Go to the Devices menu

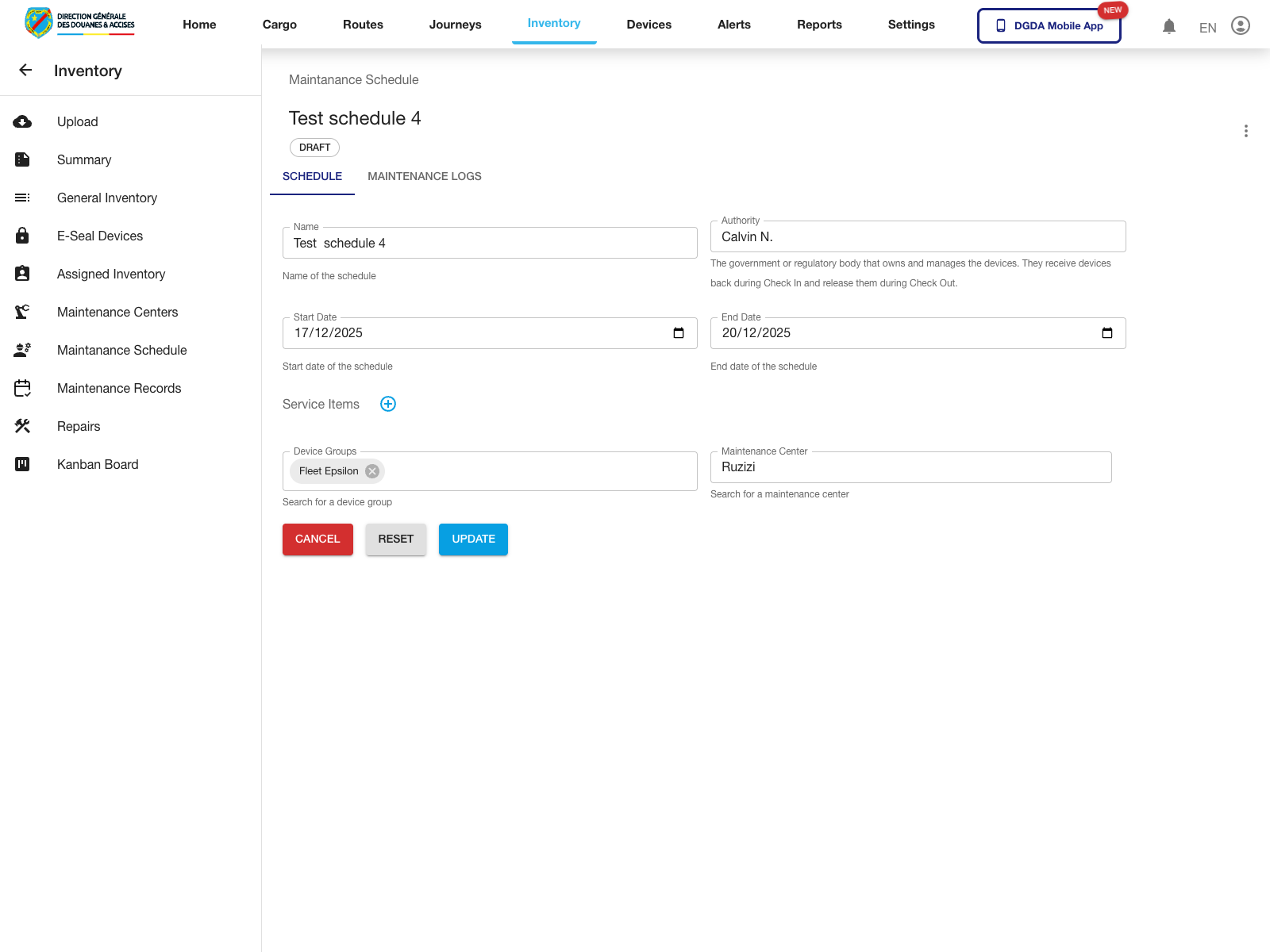(x=648, y=25)
